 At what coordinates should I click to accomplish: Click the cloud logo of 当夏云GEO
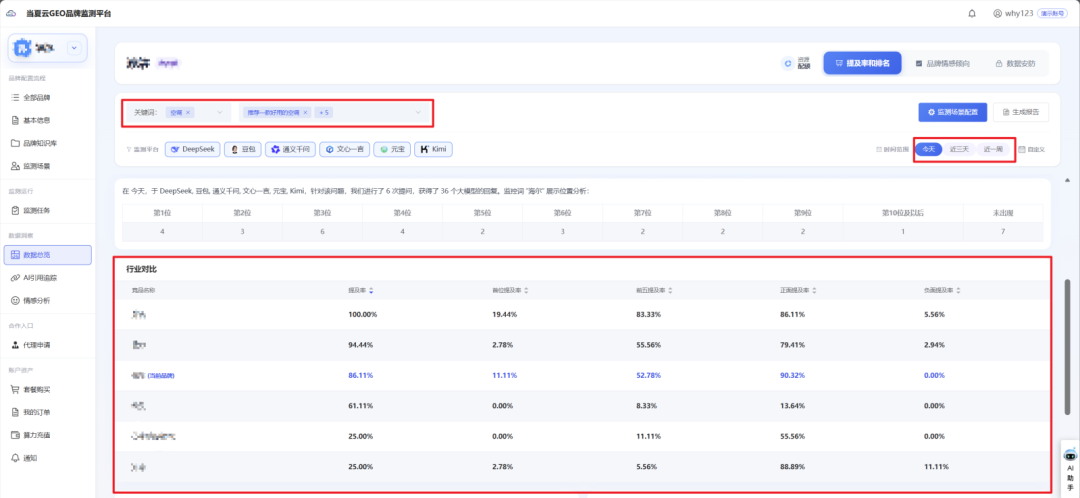point(10,13)
